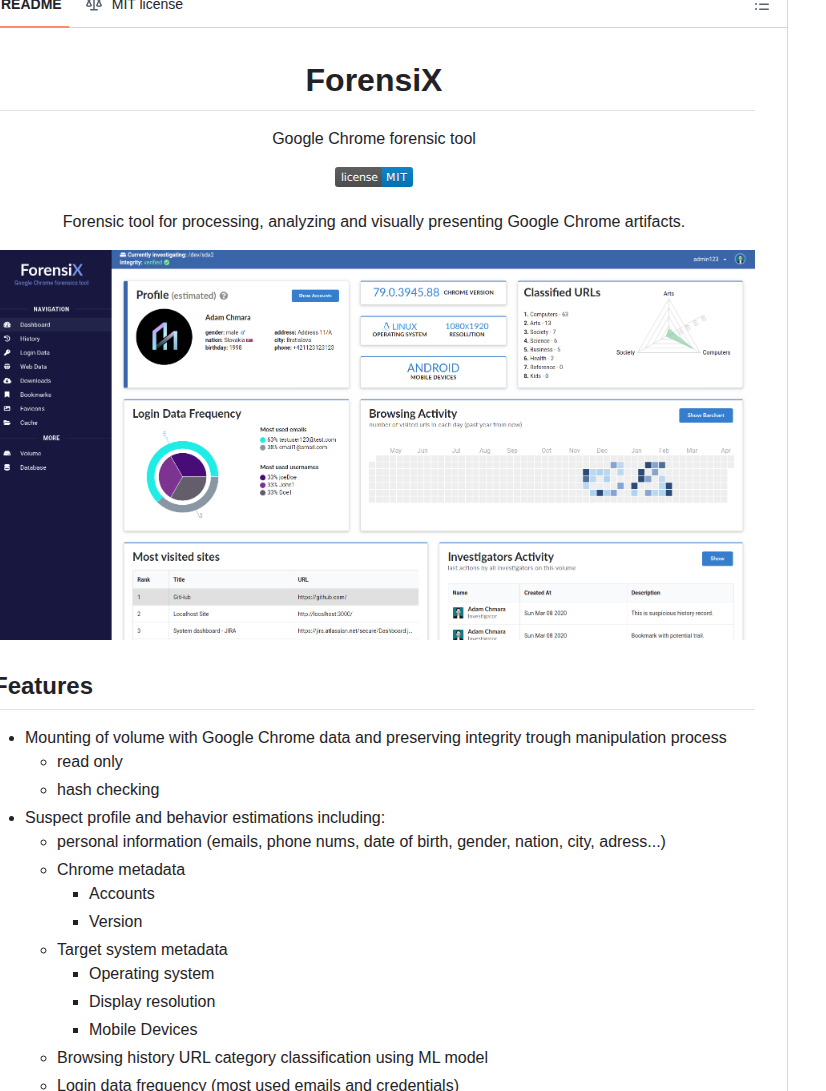Open the README tab
The height and width of the screenshot is (1091, 826).
(31, 6)
